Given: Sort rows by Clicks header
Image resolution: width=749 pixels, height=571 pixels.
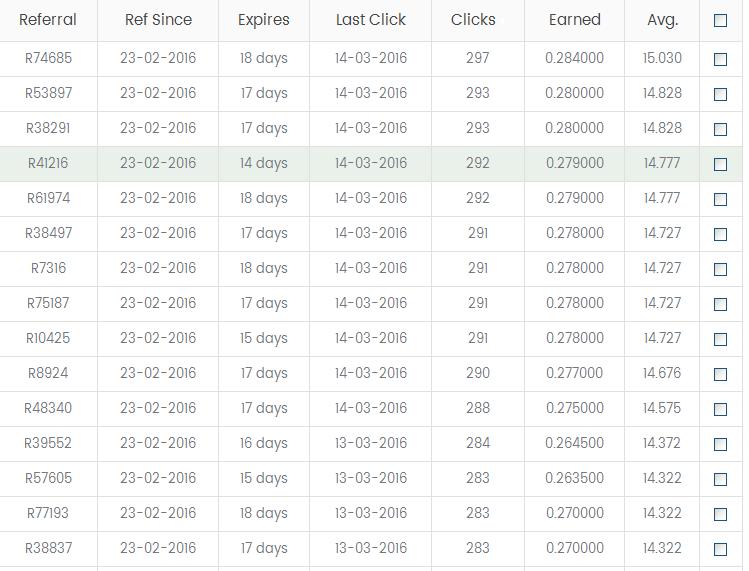Looking at the screenshot, I should 473,20.
